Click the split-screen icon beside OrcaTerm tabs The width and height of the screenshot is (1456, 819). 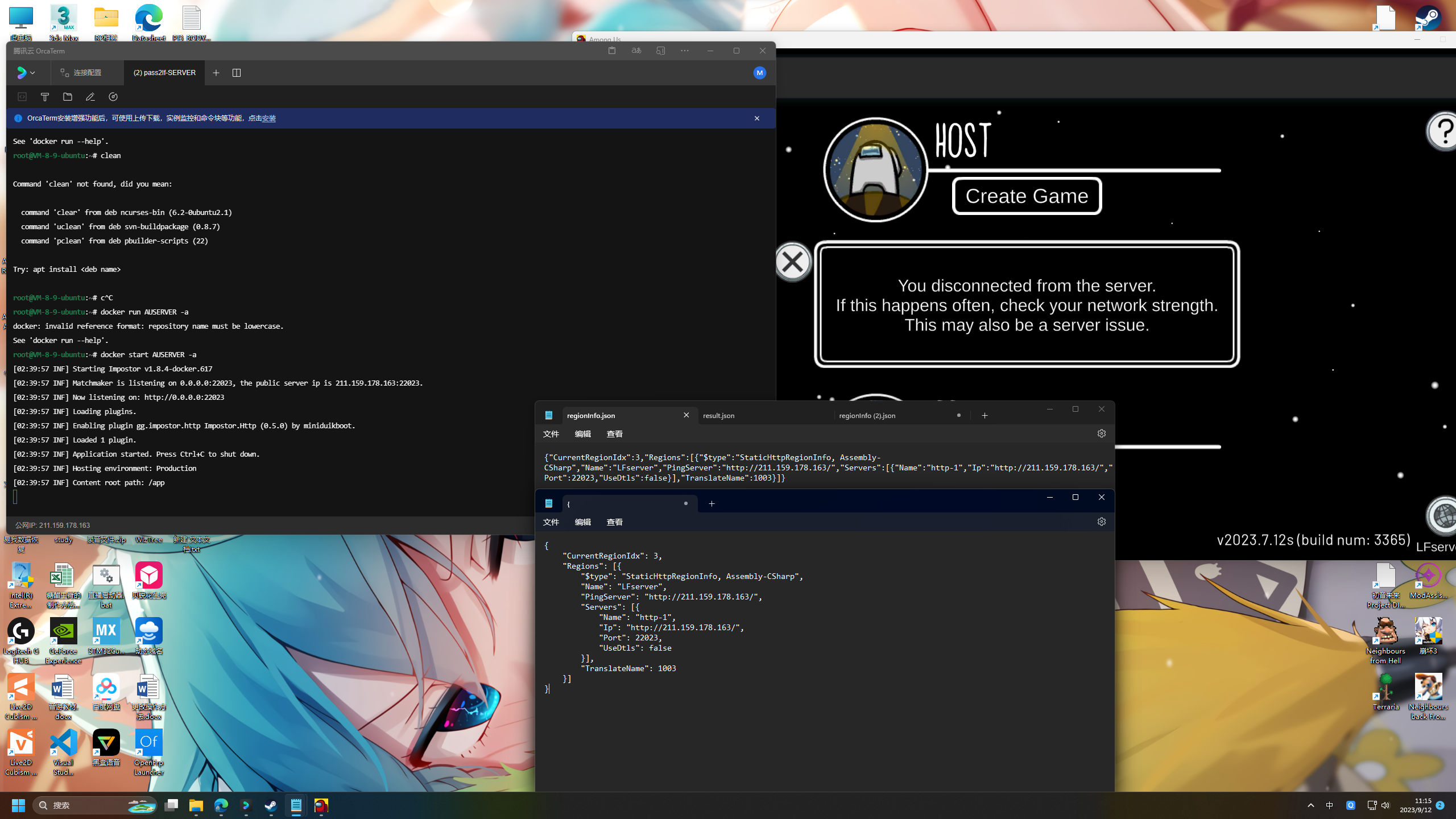[237, 73]
